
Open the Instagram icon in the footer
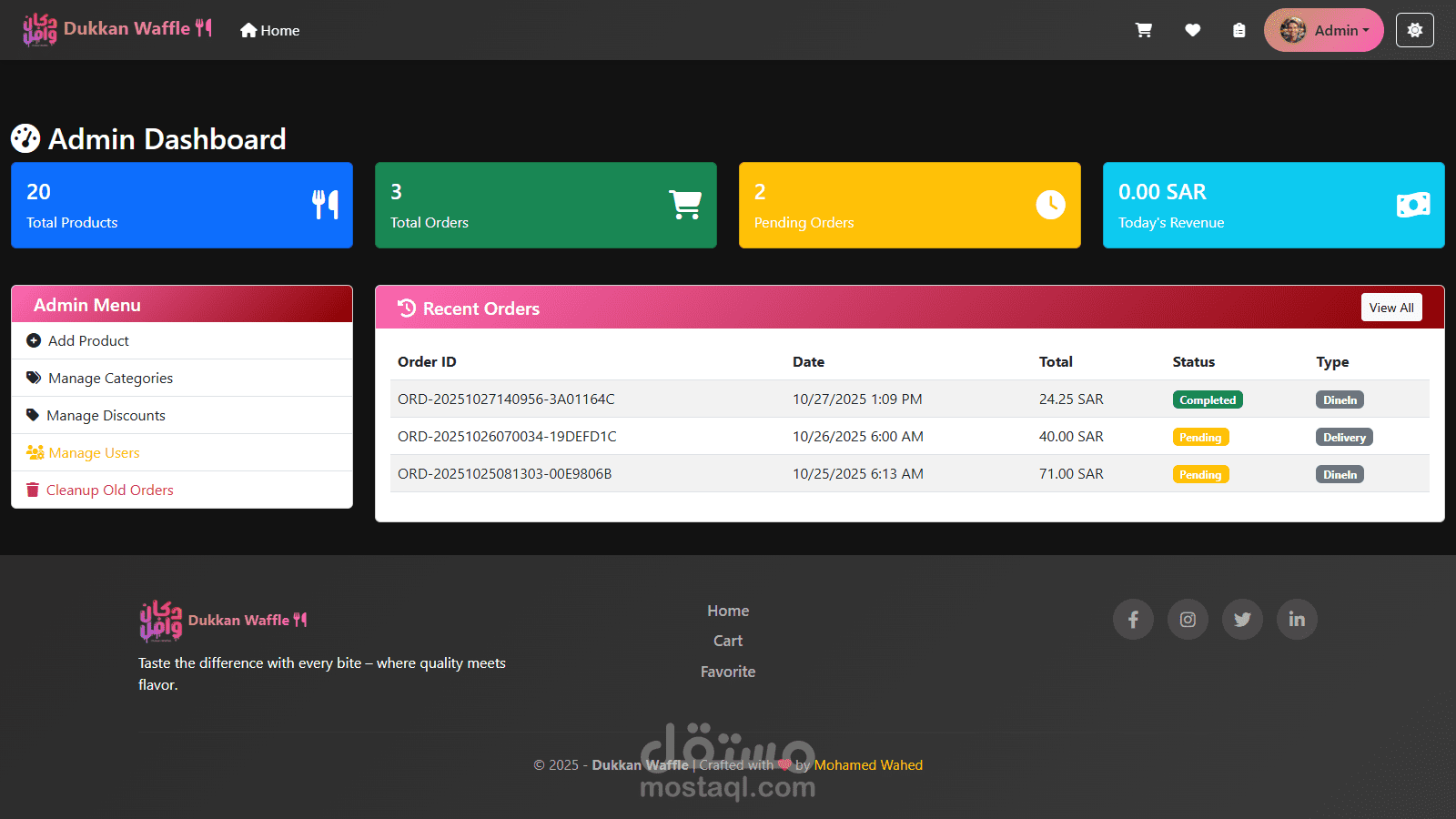1188,620
